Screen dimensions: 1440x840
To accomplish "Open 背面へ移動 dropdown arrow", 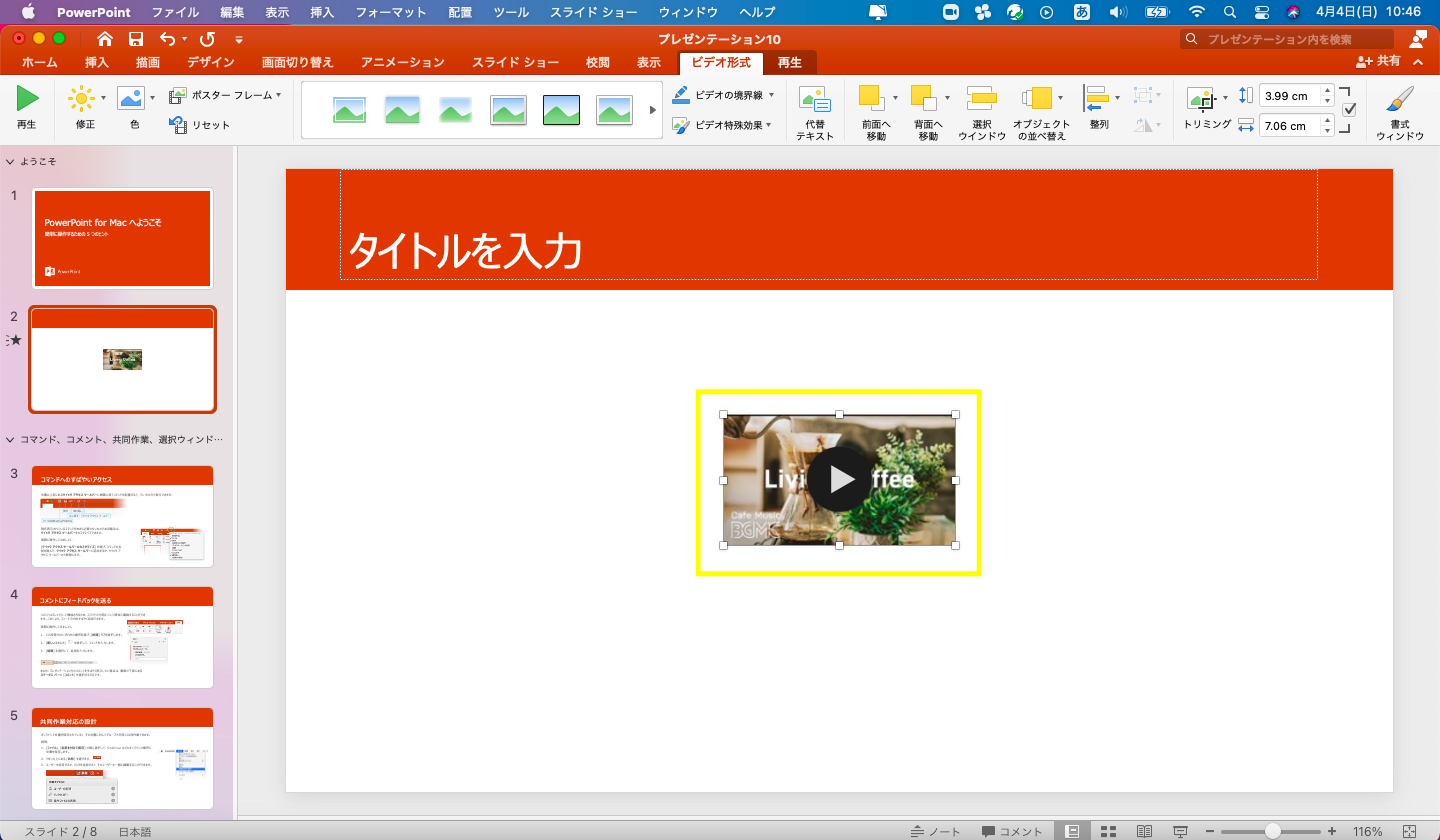I will (x=947, y=98).
